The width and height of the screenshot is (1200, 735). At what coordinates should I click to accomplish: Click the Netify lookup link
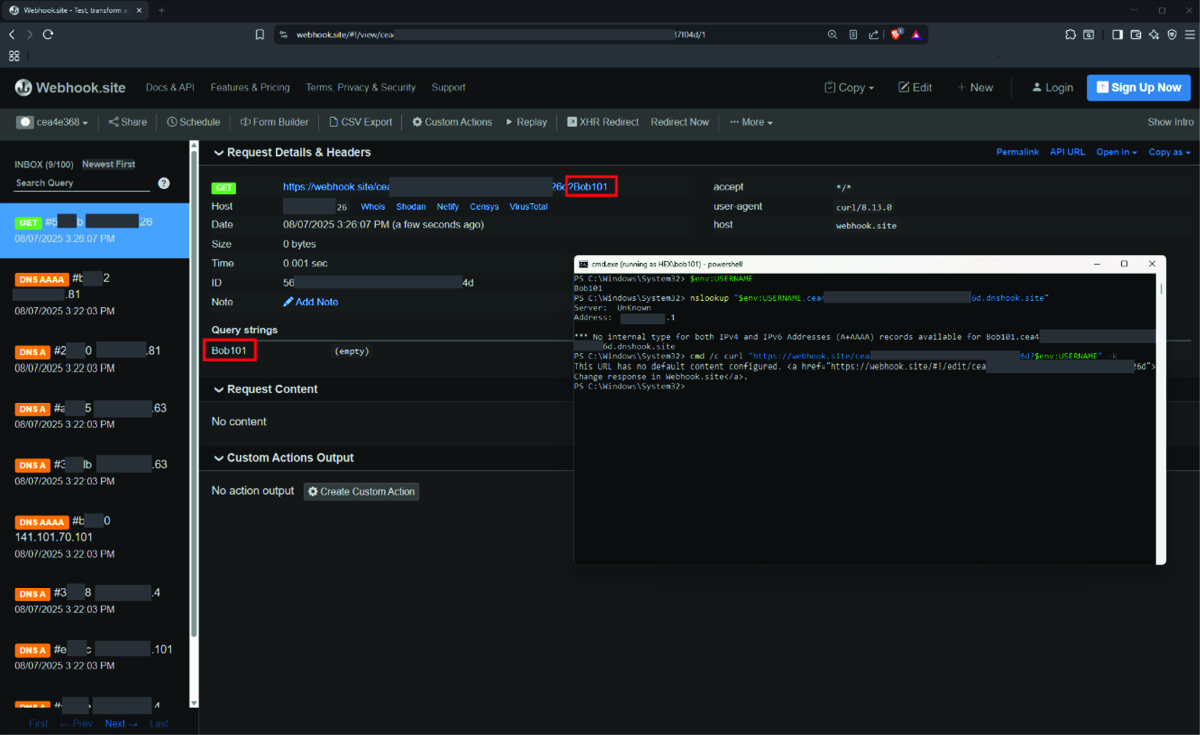[448, 206]
